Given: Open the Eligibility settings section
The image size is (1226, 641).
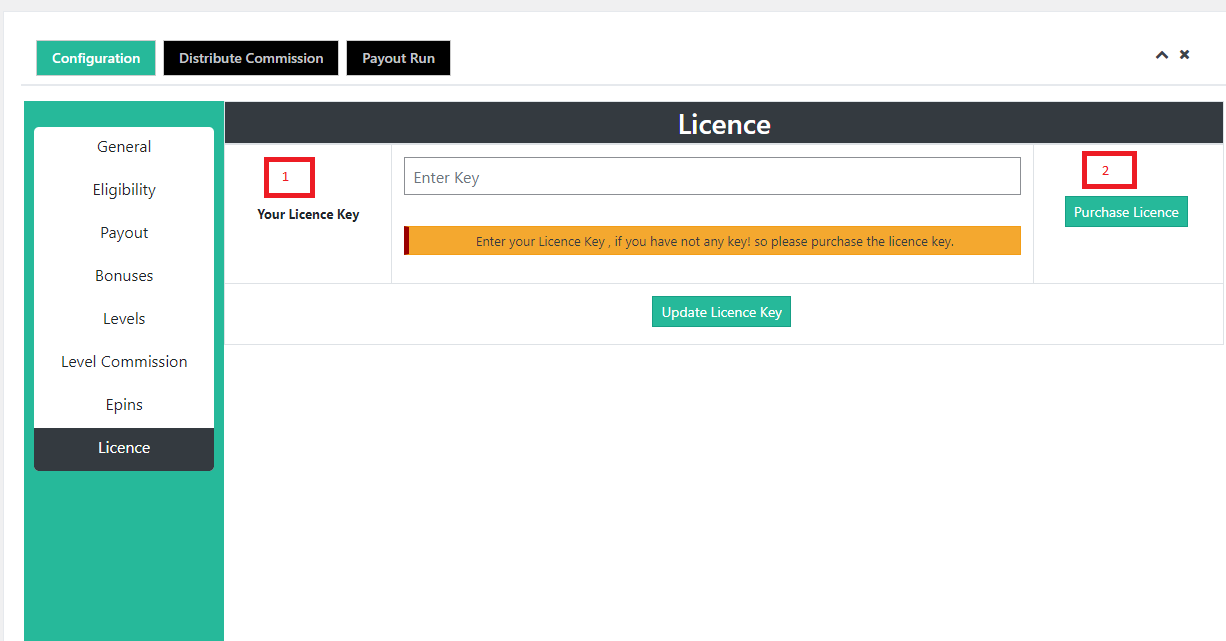Looking at the screenshot, I should click(124, 190).
